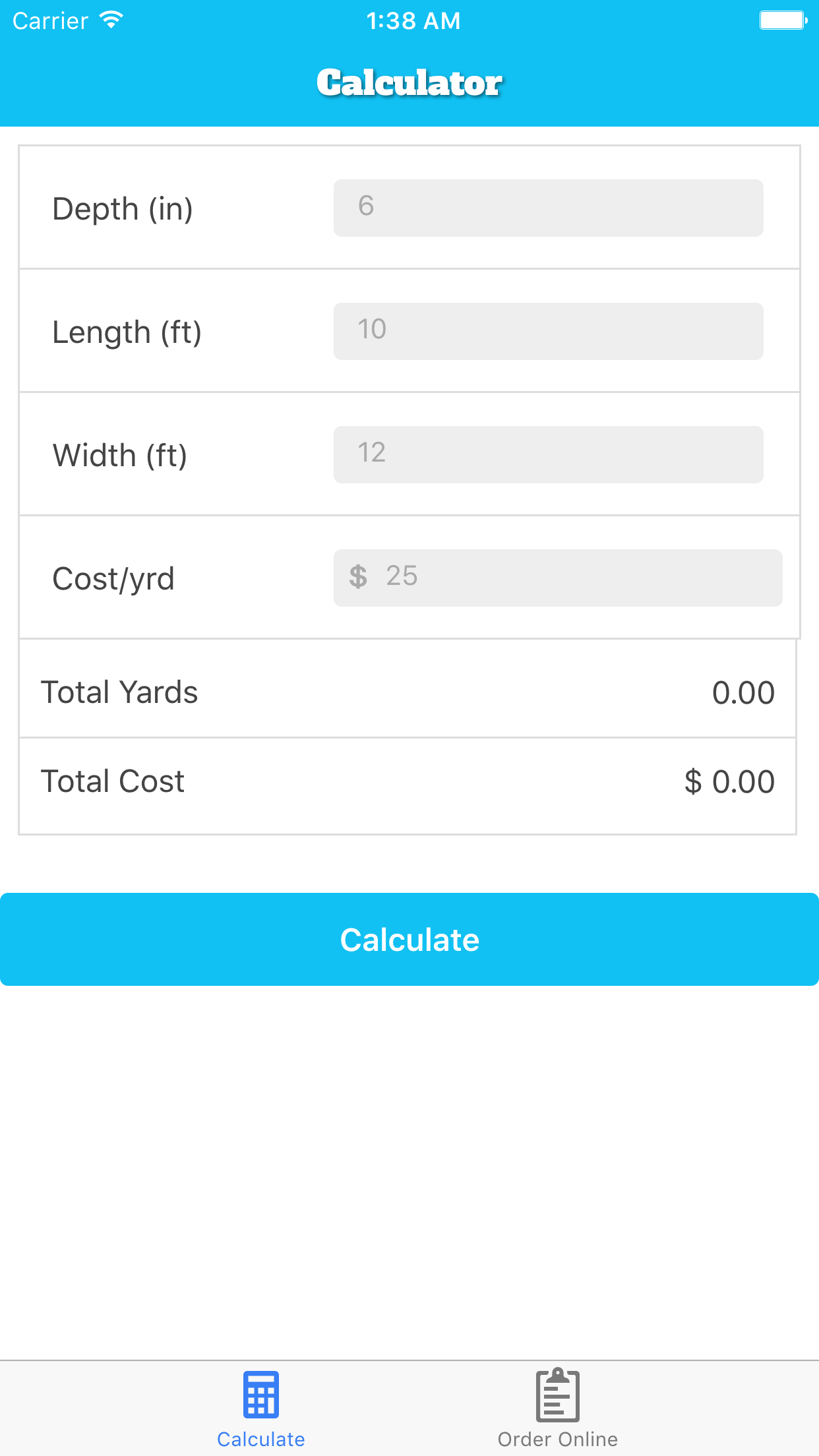819x1456 pixels.
Task: Focus the Width (ft) input field
Action: [549, 454]
